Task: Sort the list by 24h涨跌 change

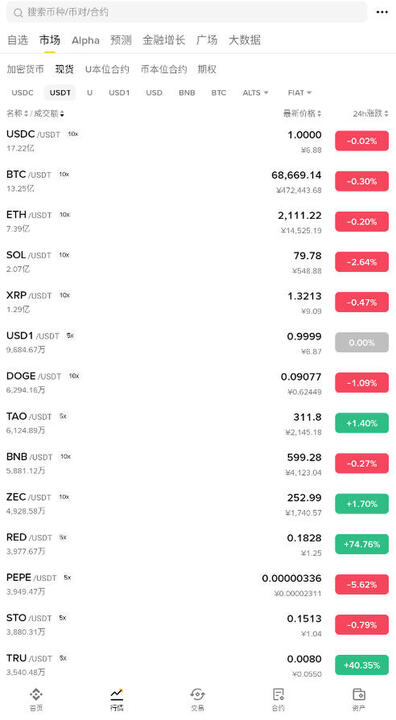Action: (x=370, y=113)
